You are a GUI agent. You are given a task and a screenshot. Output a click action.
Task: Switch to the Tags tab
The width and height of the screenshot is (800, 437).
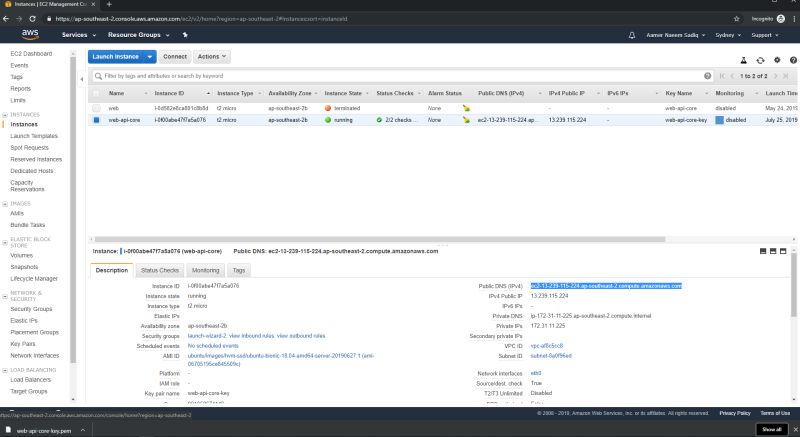point(239,270)
